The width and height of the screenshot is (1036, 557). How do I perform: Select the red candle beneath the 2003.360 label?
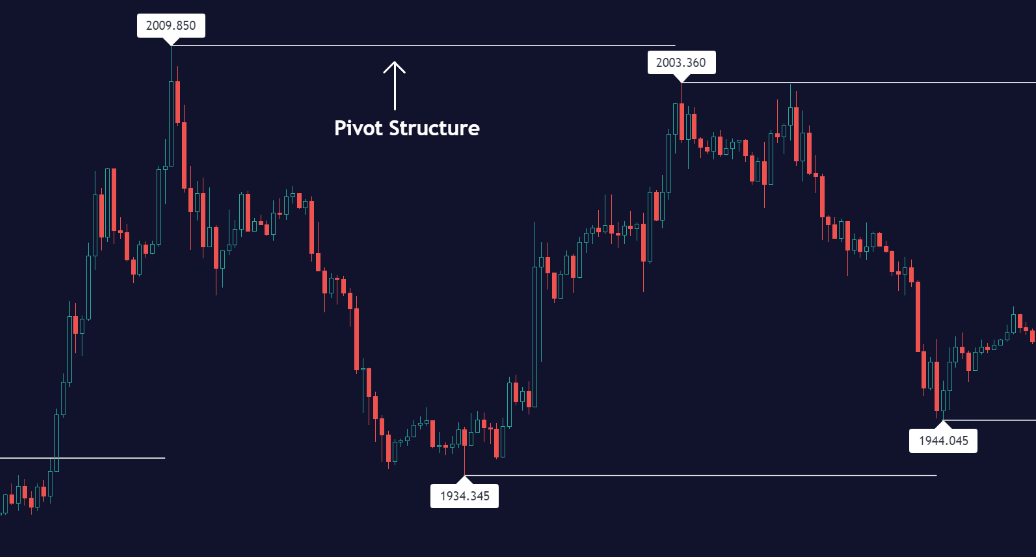click(x=681, y=121)
